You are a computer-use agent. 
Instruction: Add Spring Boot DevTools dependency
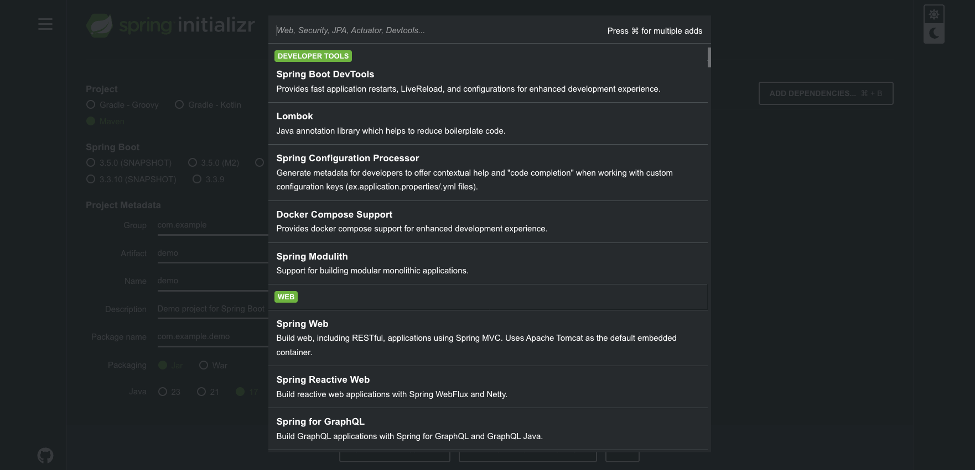[x=488, y=82]
